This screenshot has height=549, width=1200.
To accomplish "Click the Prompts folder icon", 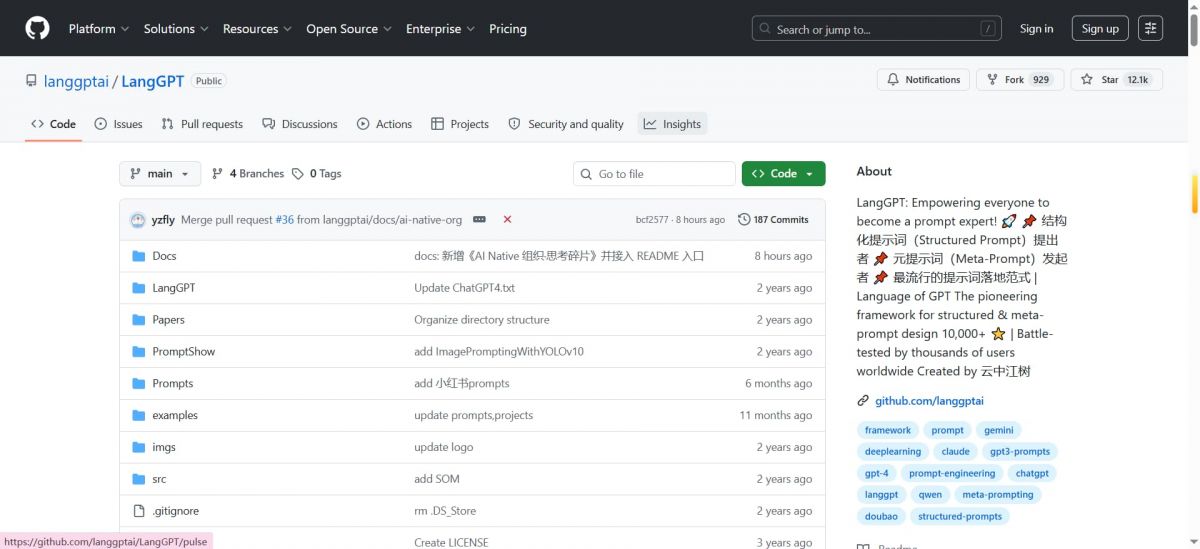I will tap(139, 384).
